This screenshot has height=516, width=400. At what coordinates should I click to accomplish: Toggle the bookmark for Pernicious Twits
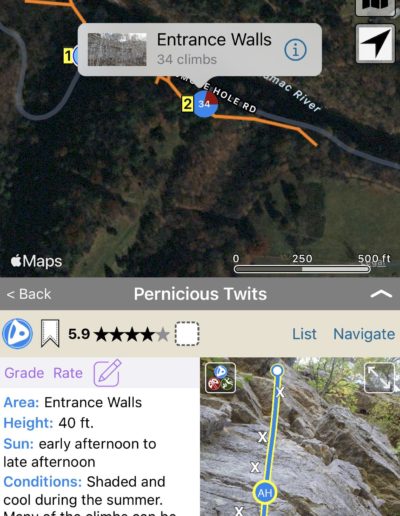coord(50,334)
